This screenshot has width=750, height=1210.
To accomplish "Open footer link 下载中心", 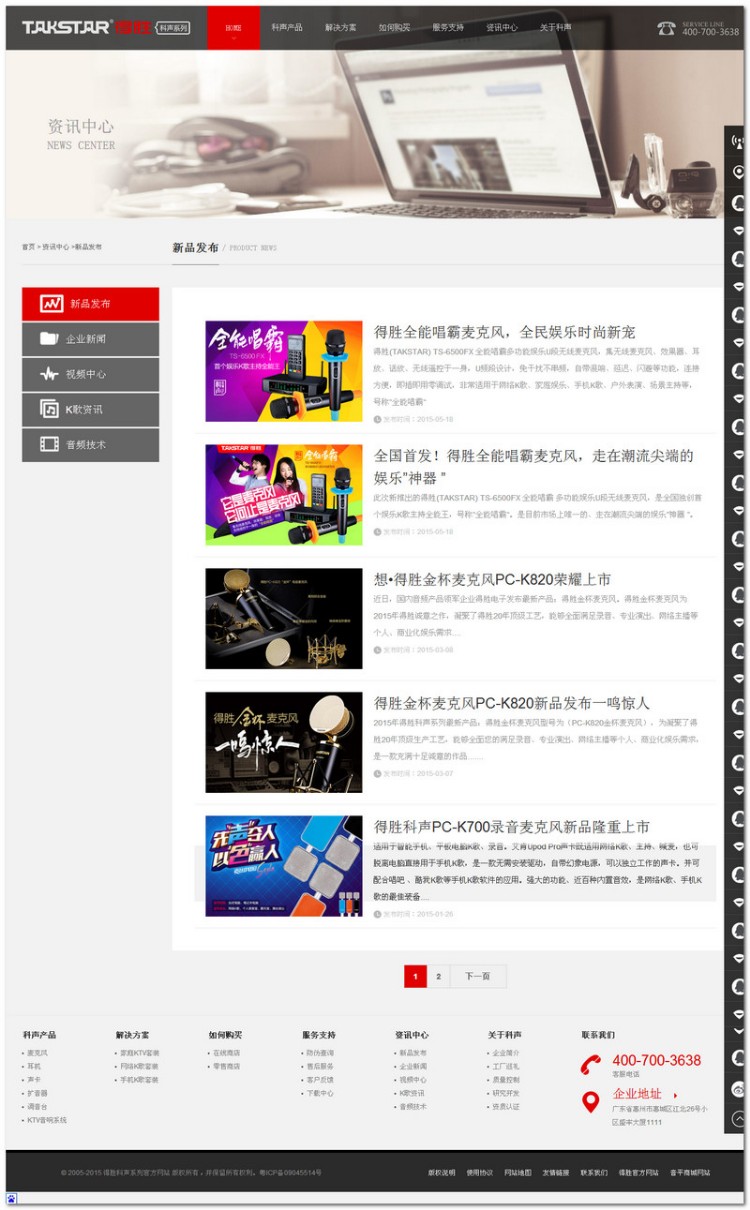I will pyautogui.click(x=320, y=1093).
